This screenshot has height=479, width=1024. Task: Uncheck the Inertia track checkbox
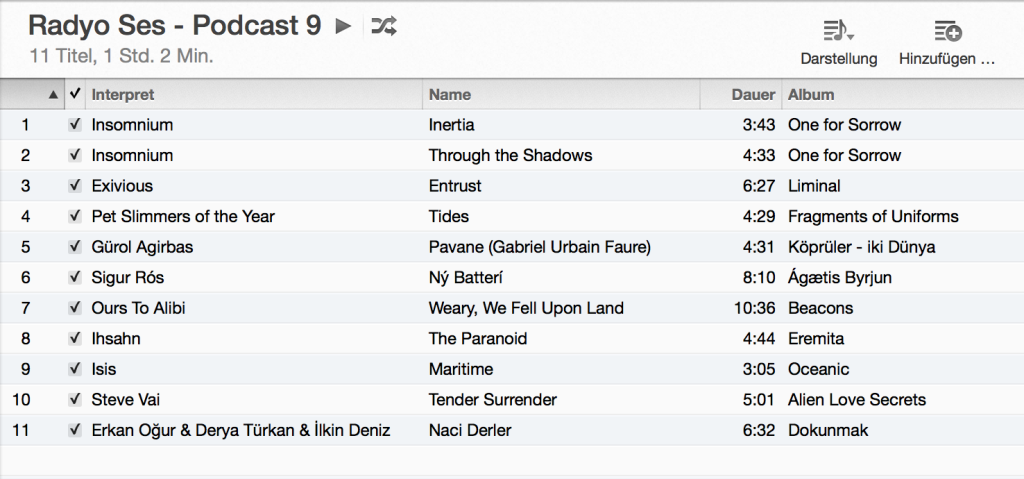click(x=75, y=124)
